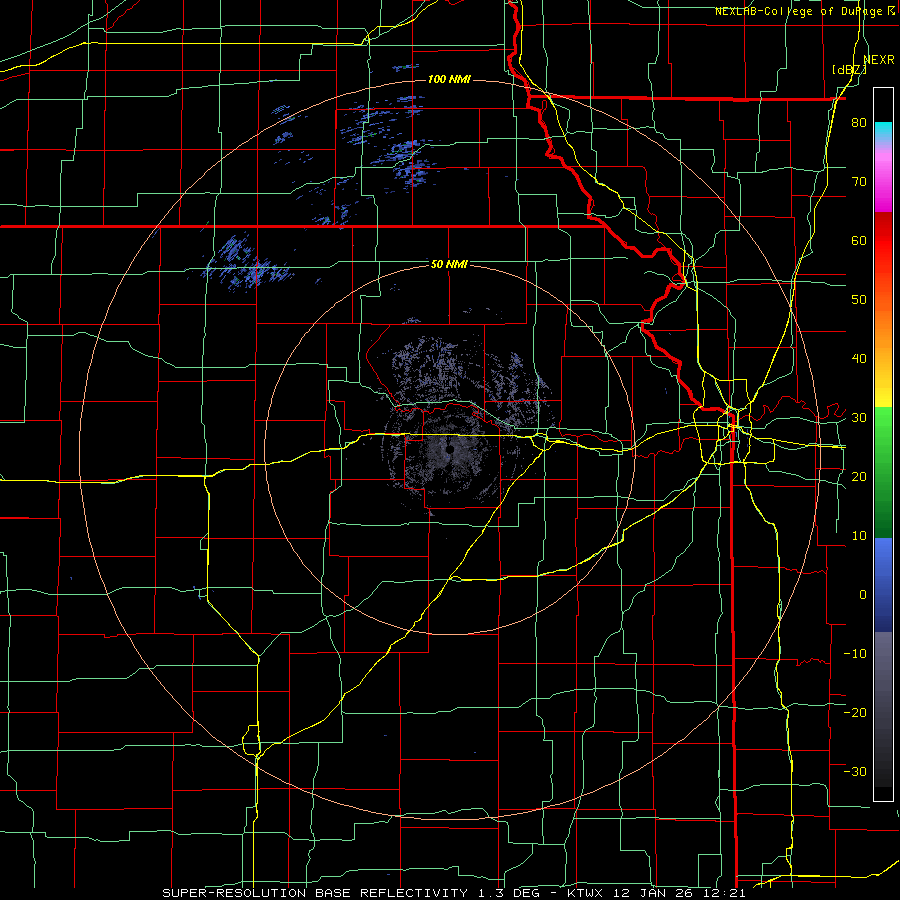Image resolution: width=900 pixels, height=900 pixels.
Task: Click the 50 NMI range ring label
Action: (x=449, y=264)
